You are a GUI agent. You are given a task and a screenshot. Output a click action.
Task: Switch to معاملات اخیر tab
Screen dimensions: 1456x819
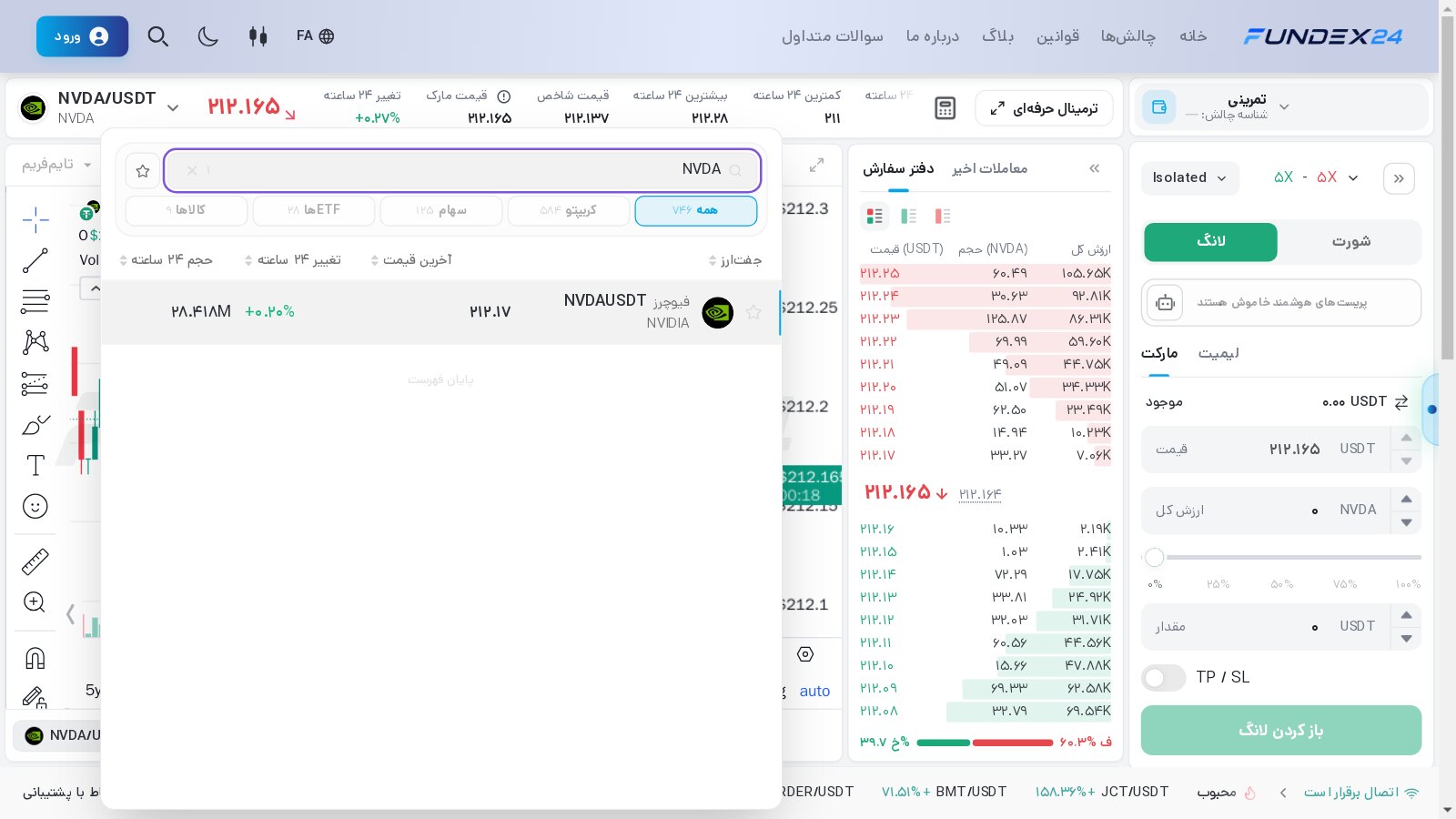[x=990, y=168]
